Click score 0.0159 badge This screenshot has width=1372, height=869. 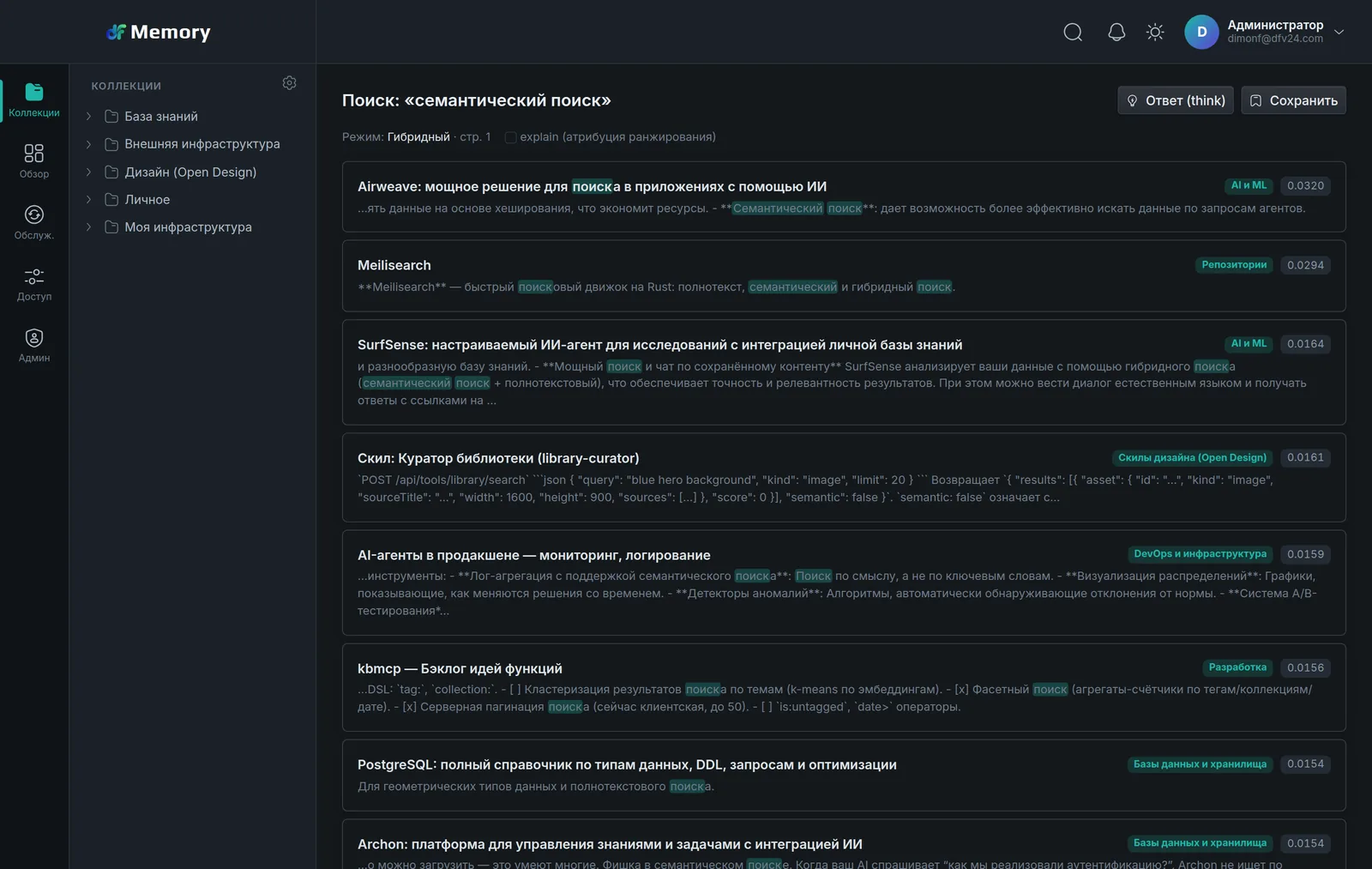pyautogui.click(x=1305, y=554)
